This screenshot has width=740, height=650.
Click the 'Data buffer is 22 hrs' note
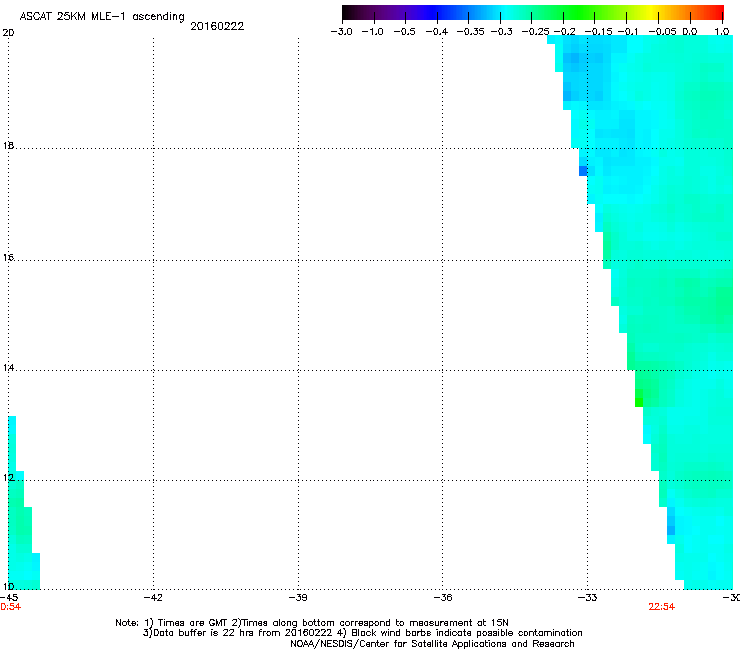pyautogui.click(x=362, y=633)
